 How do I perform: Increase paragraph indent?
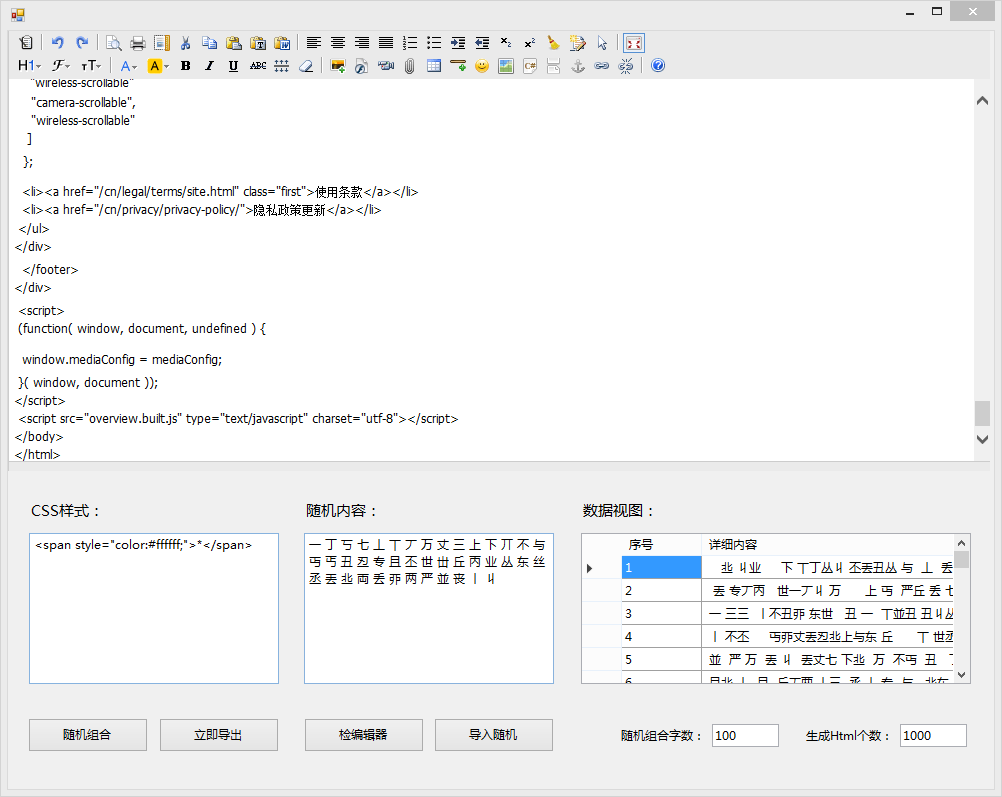[458, 43]
